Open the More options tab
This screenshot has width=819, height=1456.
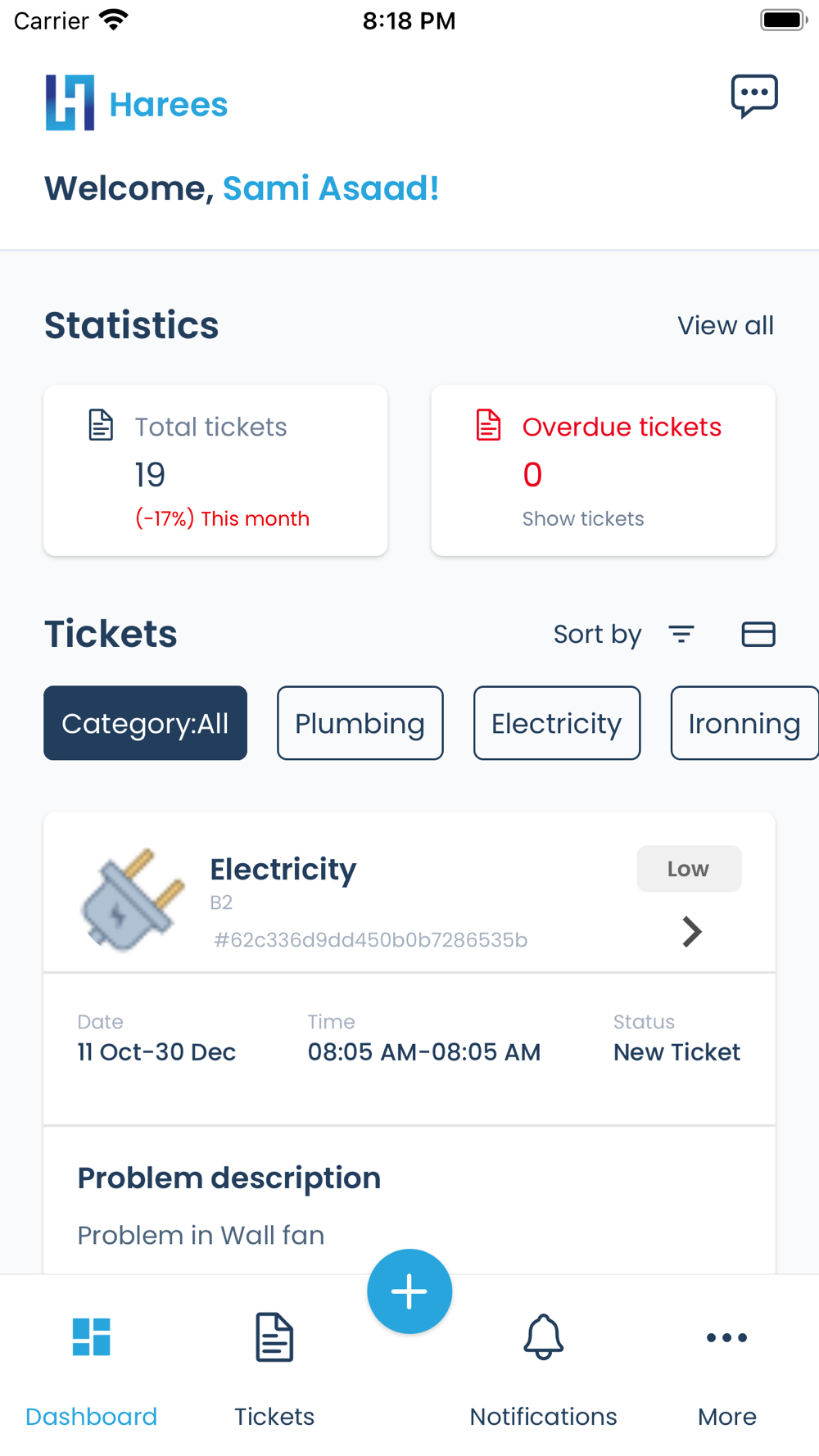coord(726,1361)
